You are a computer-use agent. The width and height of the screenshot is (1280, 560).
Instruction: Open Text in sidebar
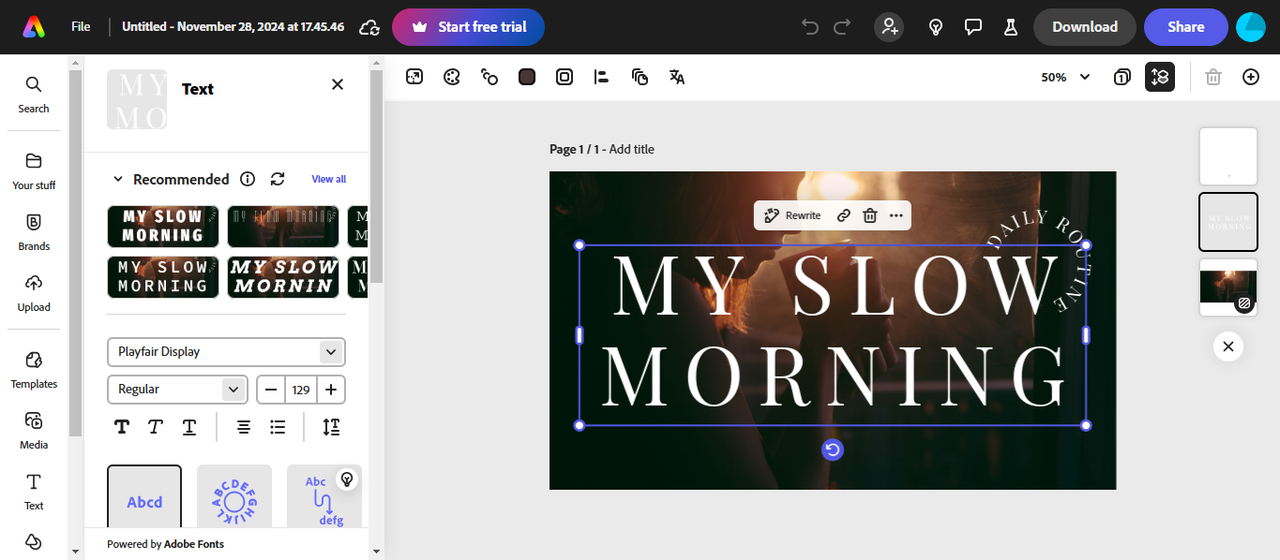[x=34, y=492]
